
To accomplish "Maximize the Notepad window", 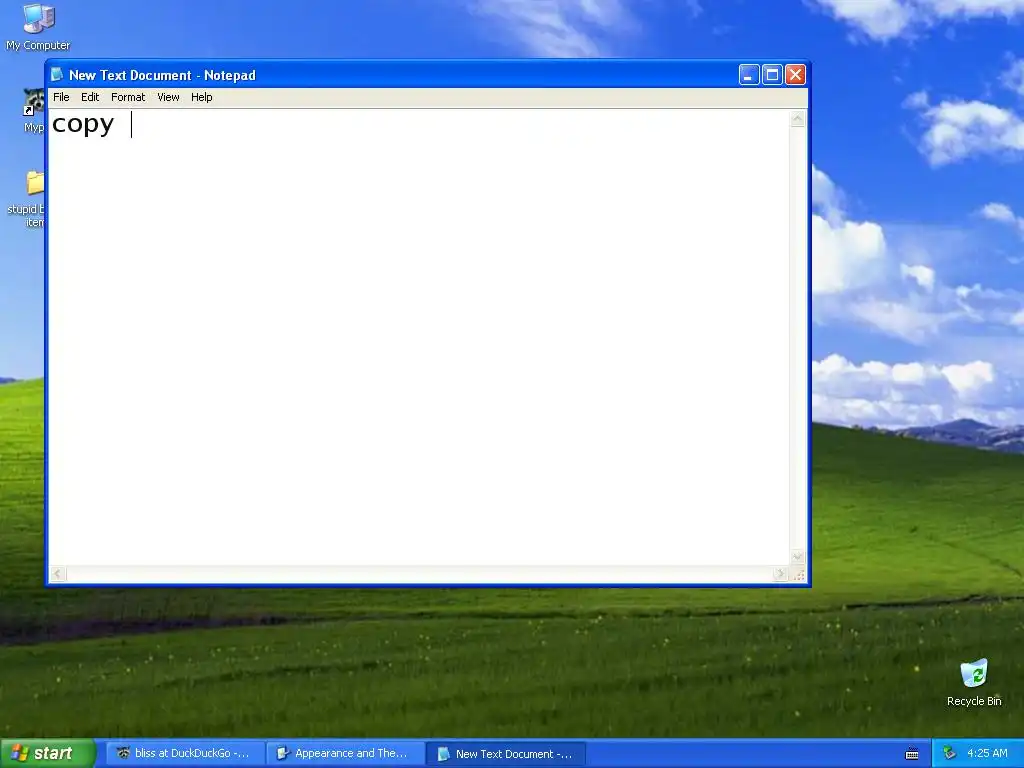I will [772, 75].
